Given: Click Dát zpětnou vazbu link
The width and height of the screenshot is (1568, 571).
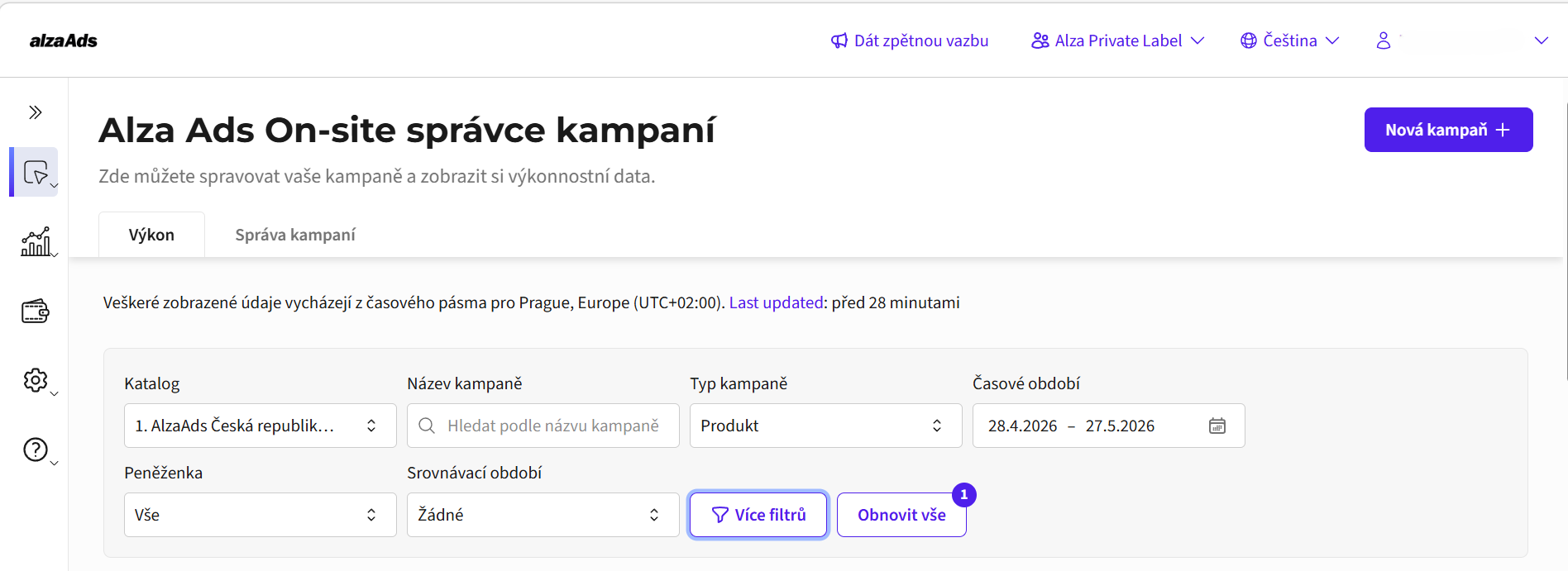Looking at the screenshot, I should (921, 40).
